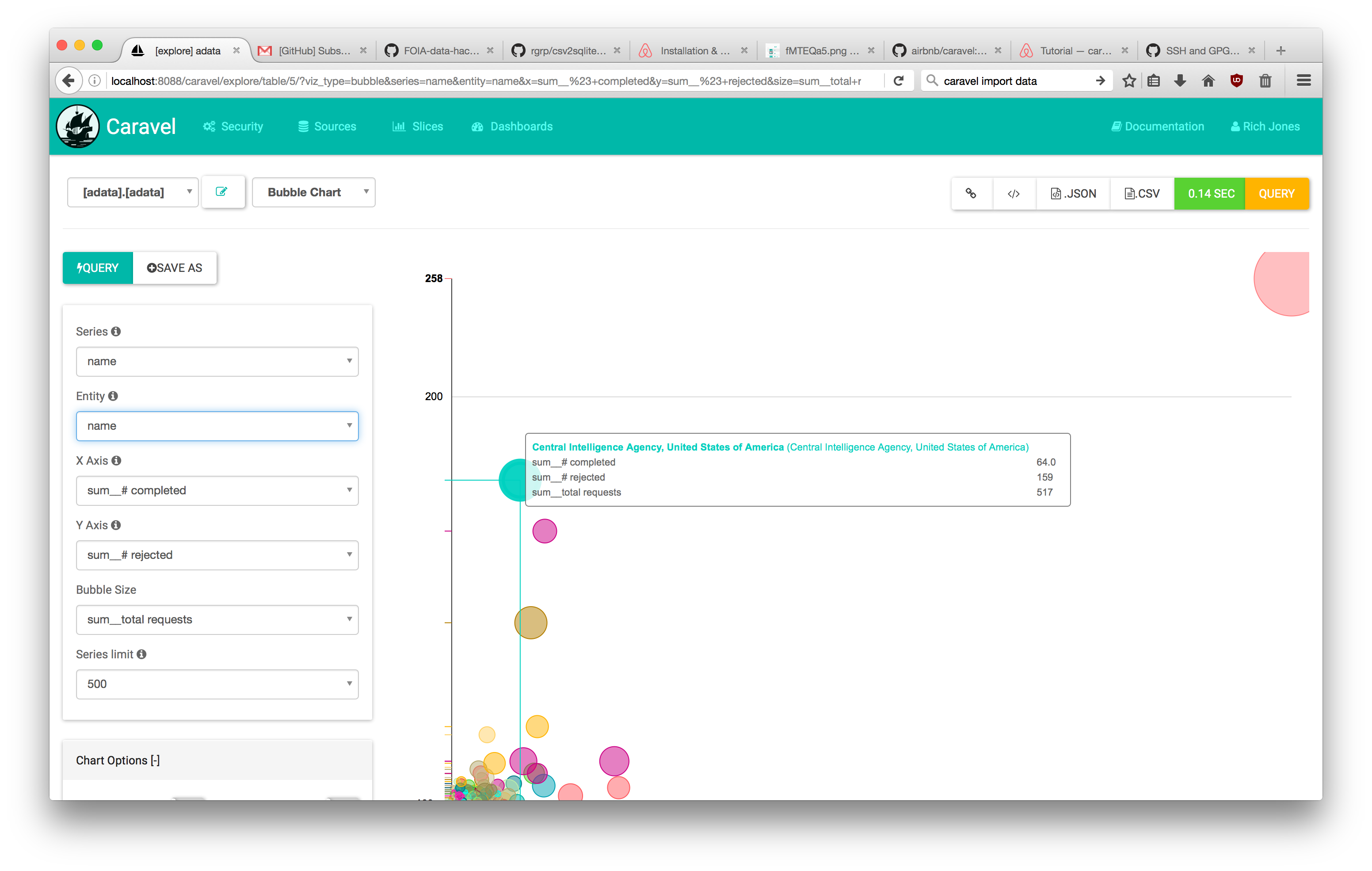The width and height of the screenshot is (1372, 871).
Task: Collapse the Chart Options section
Action: pyautogui.click(x=118, y=760)
